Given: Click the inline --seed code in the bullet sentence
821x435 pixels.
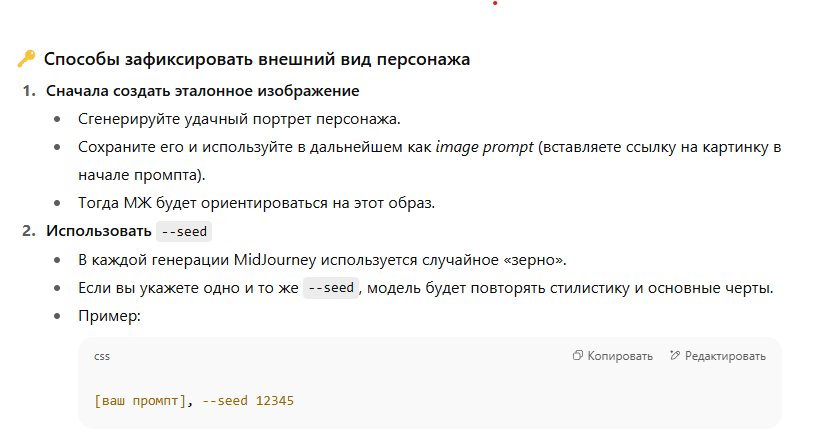Looking at the screenshot, I should (330, 288).
